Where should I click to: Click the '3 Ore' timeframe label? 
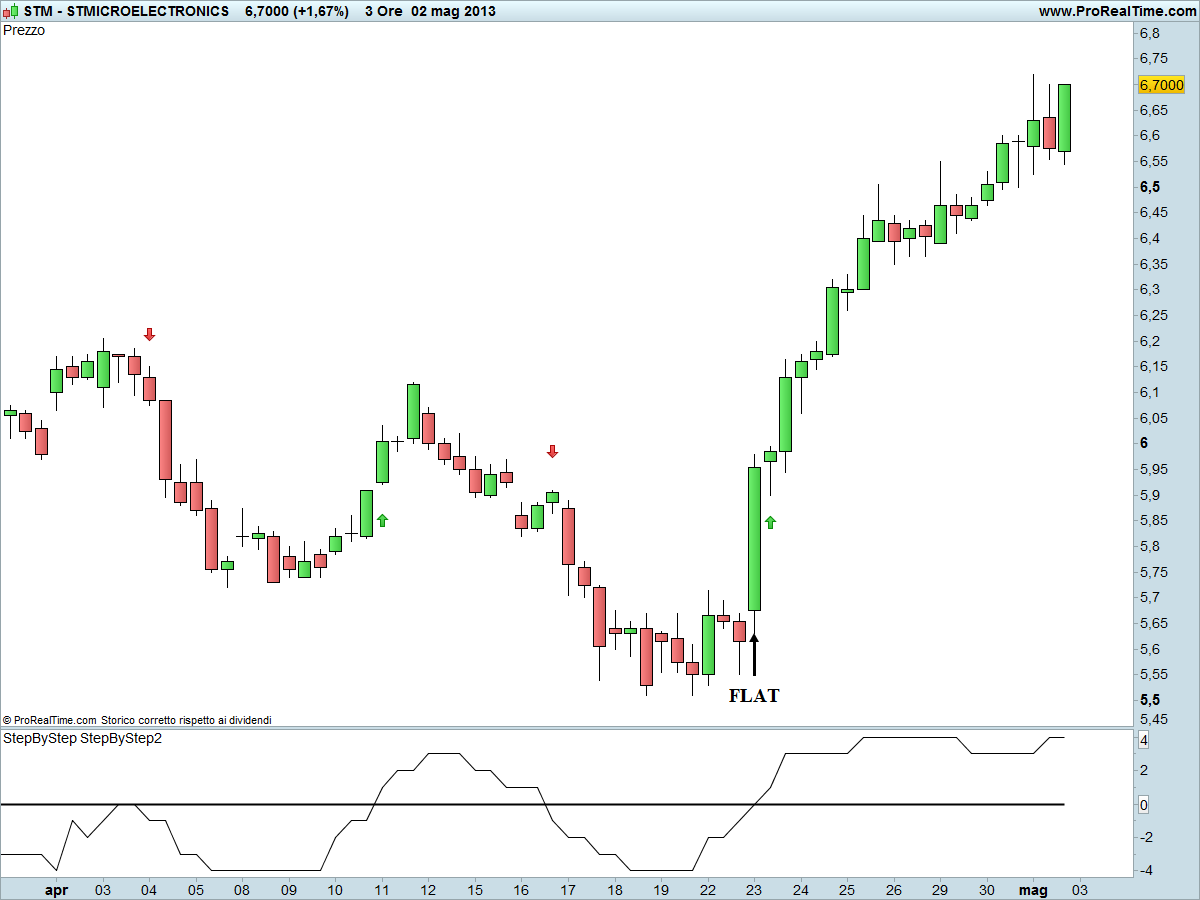[x=383, y=11]
